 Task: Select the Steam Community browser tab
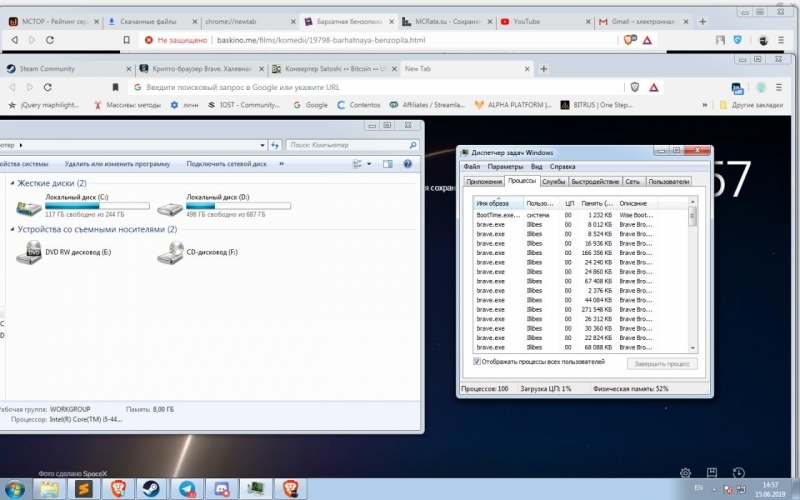click(x=66, y=69)
